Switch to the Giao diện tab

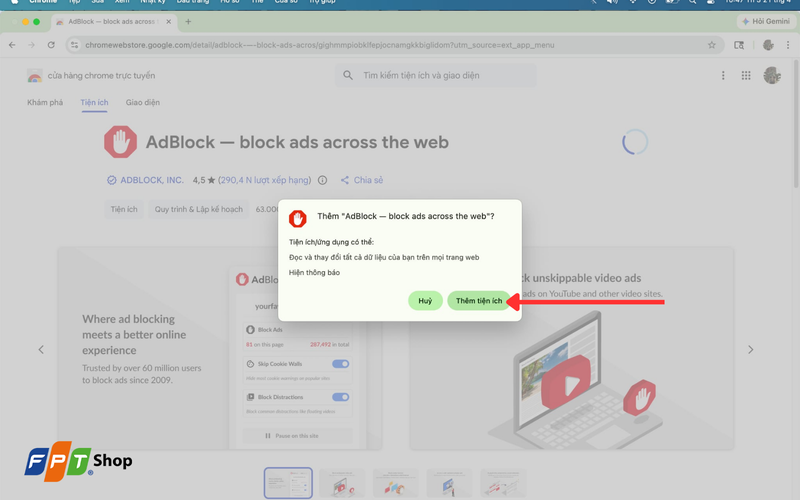point(143,102)
